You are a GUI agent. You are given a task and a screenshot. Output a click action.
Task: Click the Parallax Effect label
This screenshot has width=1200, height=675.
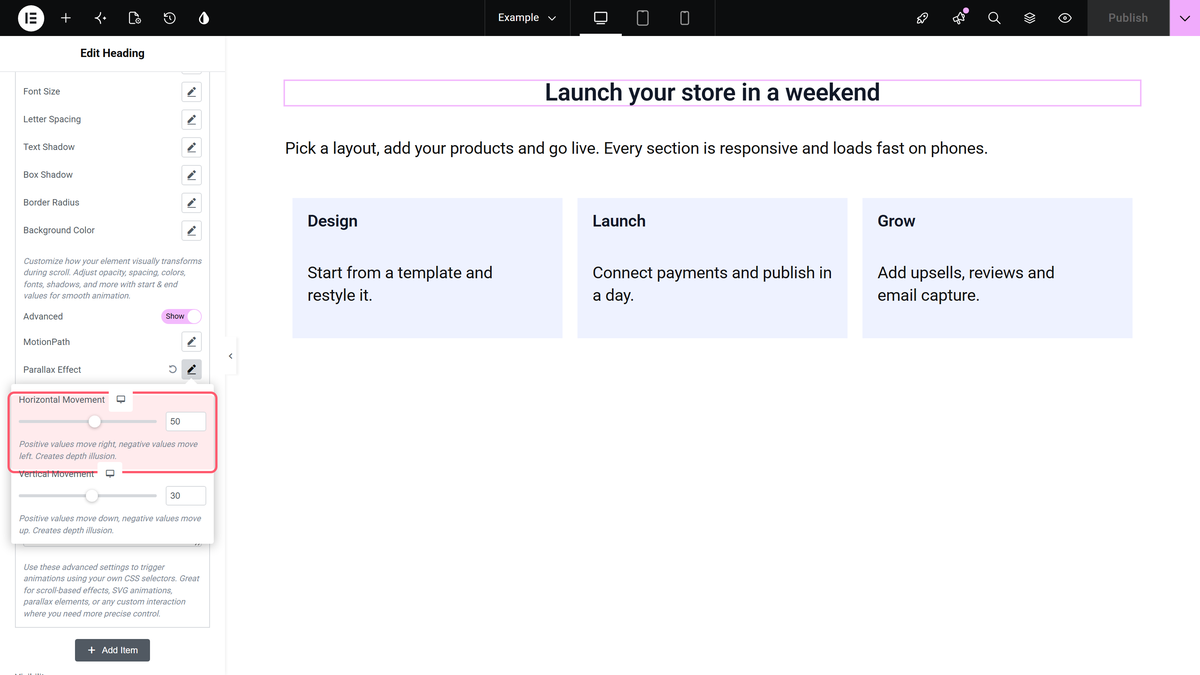[x=52, y=370]
